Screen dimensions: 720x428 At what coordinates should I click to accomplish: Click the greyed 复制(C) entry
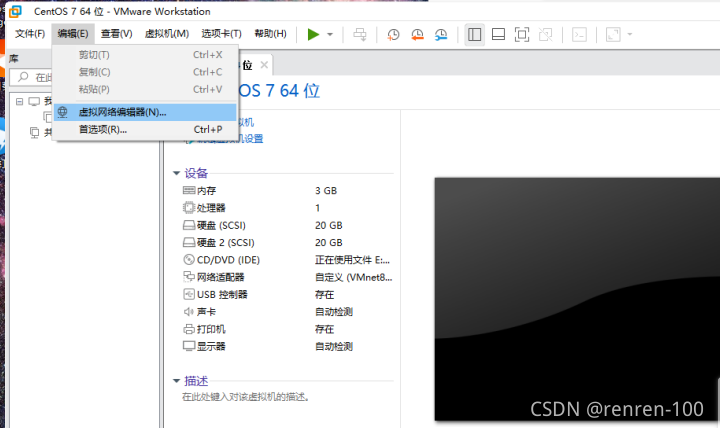(145, 72)
